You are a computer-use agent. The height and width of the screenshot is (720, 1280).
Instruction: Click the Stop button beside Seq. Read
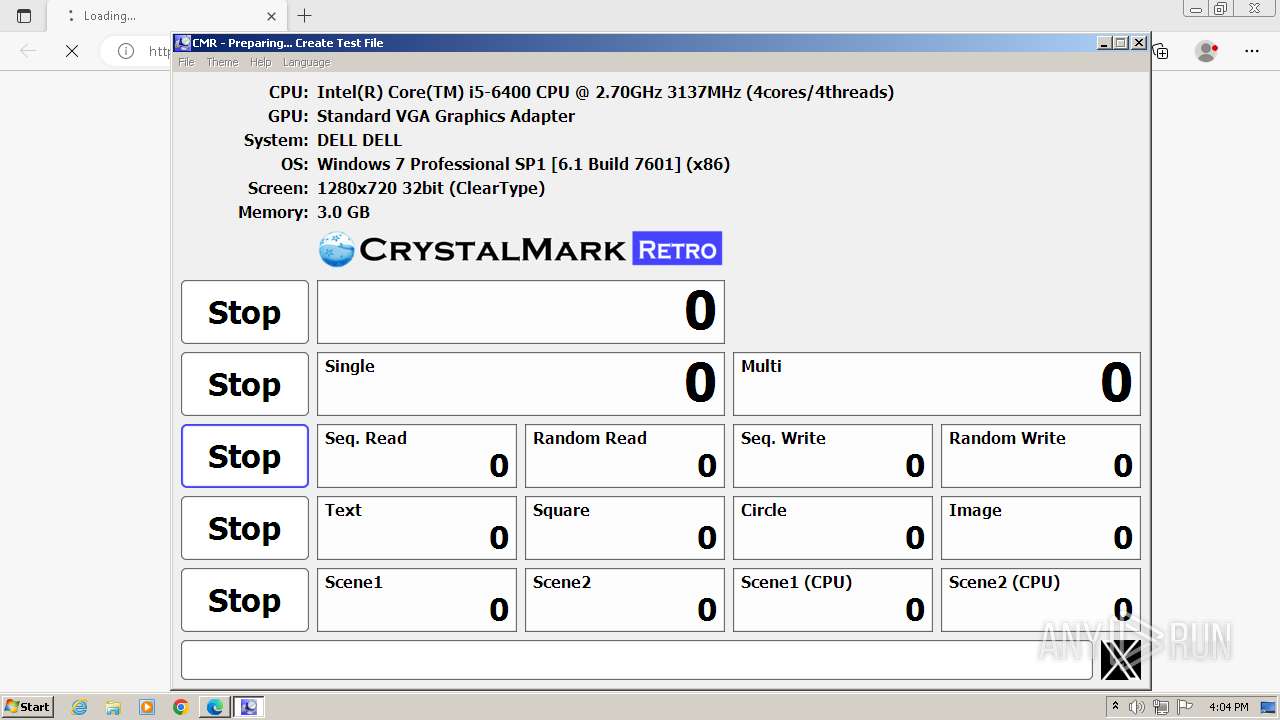[245, 456]
